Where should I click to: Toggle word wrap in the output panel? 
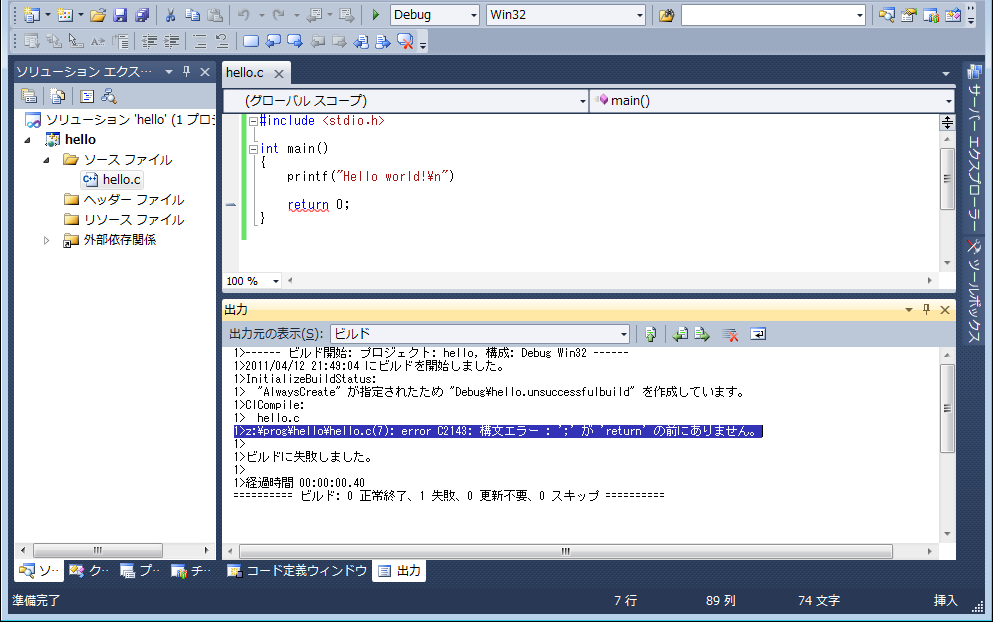[x=758, y=334]
